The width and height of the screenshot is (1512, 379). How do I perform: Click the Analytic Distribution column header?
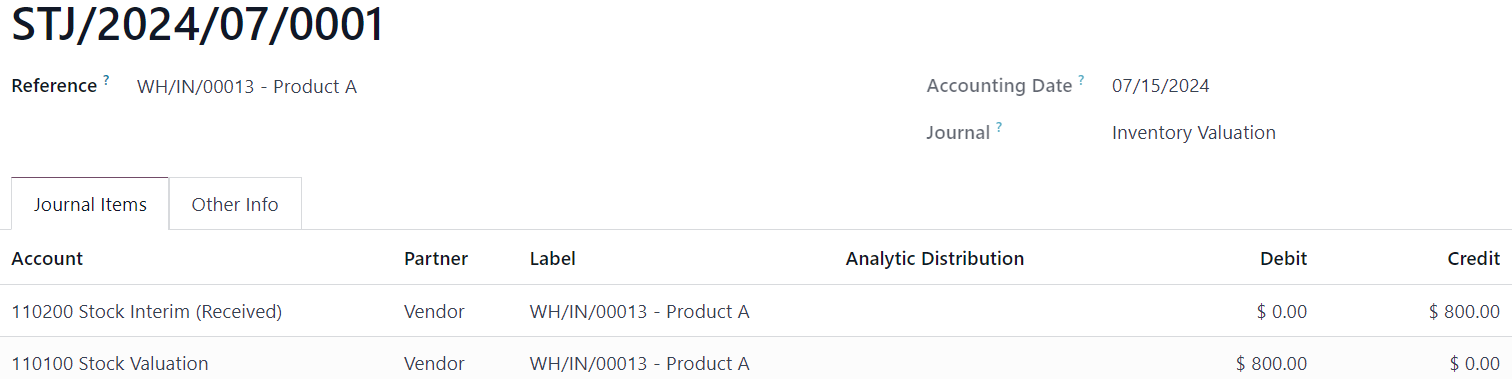pyautogui.click(x=935, y=258)
